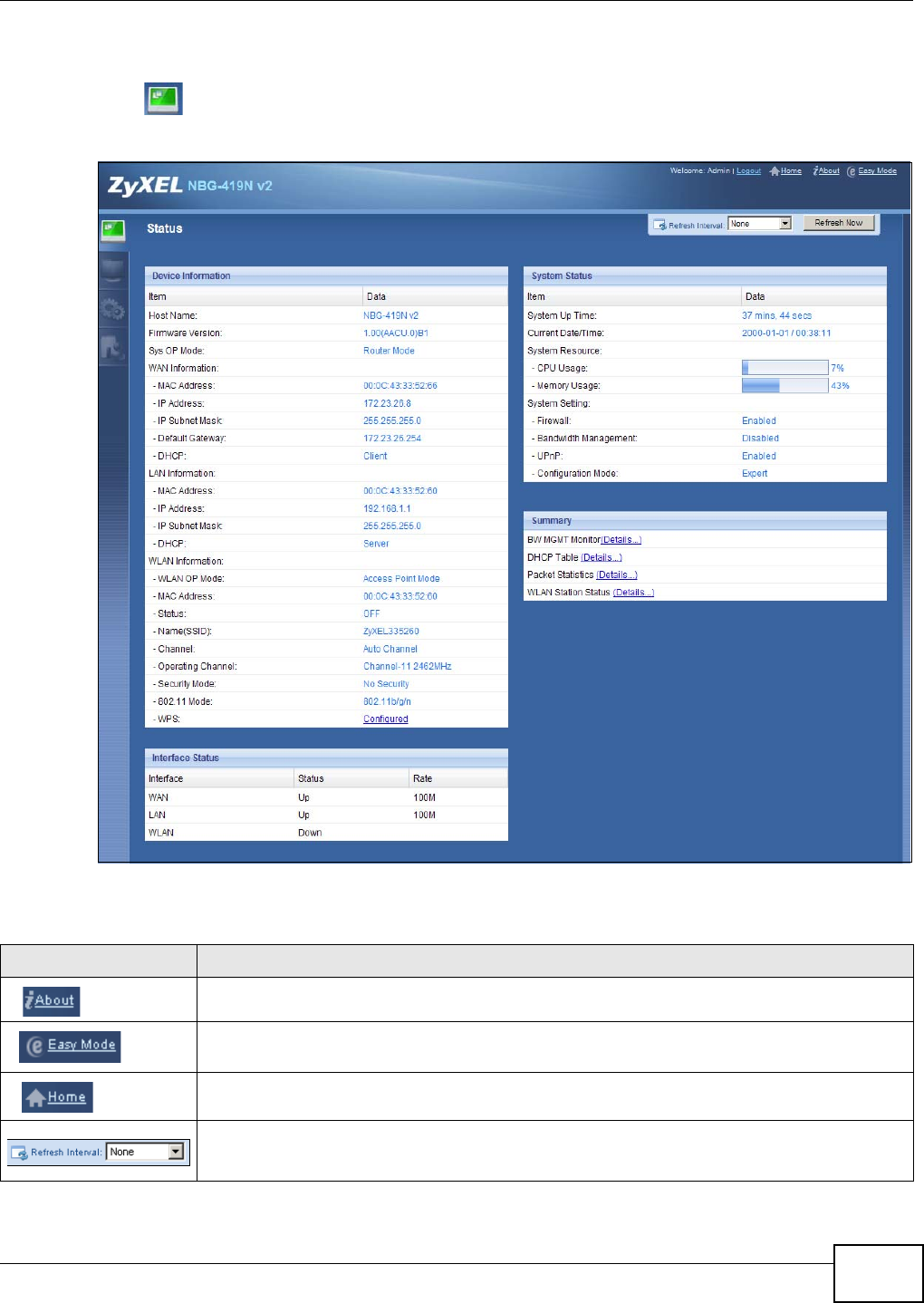Go to Home via the header link
The height and width of the screenshot is (1303, 924).
click(786, 171)
